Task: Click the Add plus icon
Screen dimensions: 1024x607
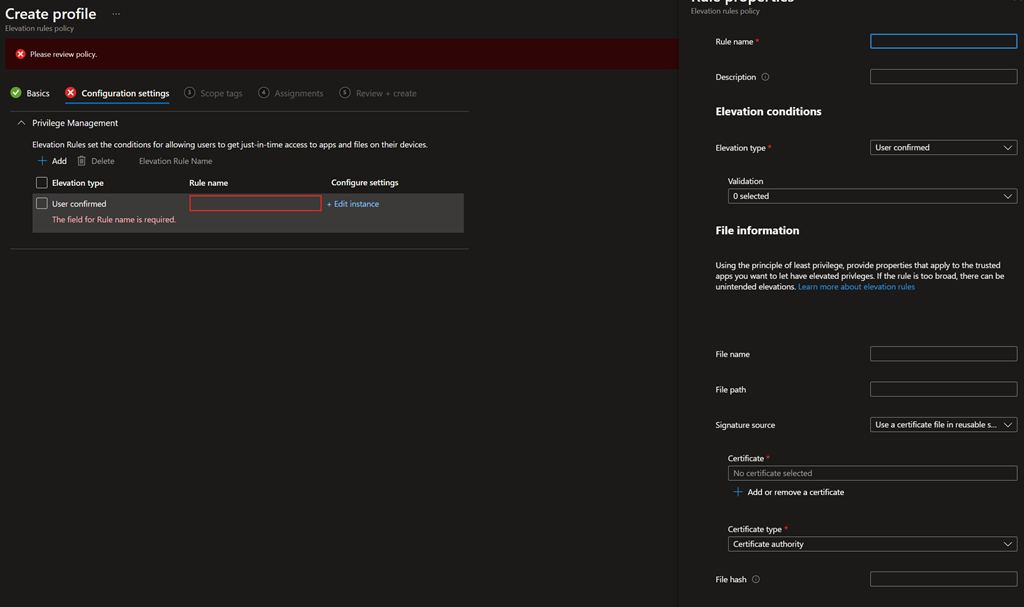Action: pos(42,161)
